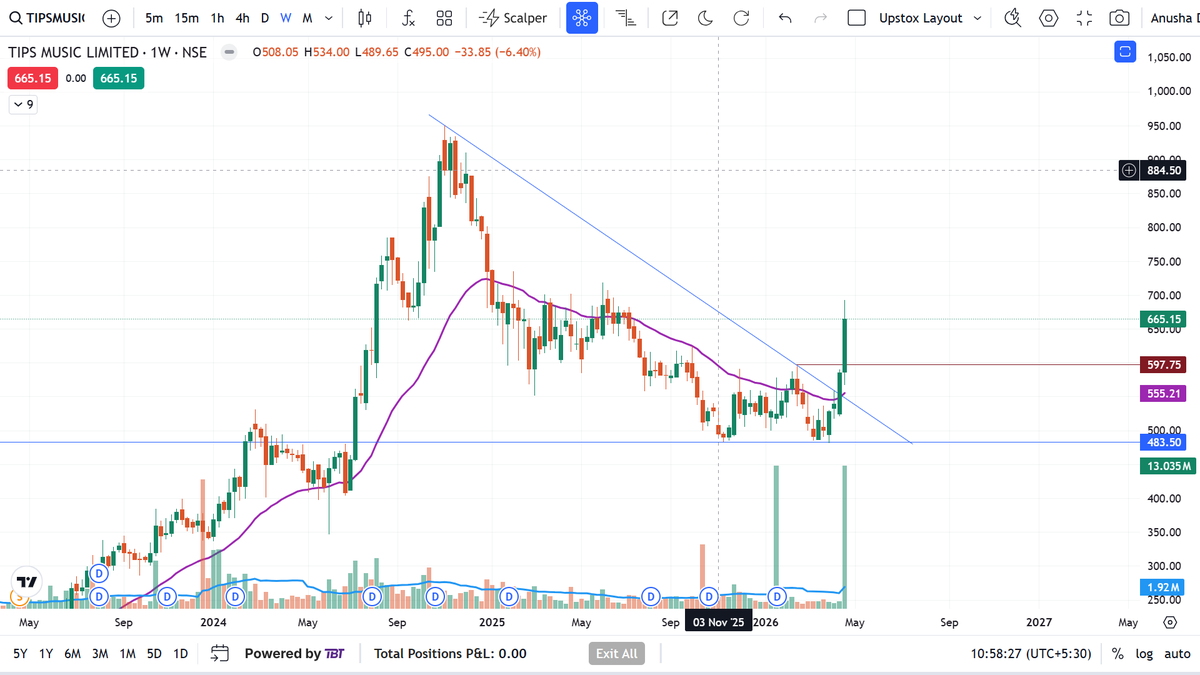Image resolution: width=1200 pixels, height=675 pixels.
Task: Select the candlestick chart style icon
Action: 363,17
